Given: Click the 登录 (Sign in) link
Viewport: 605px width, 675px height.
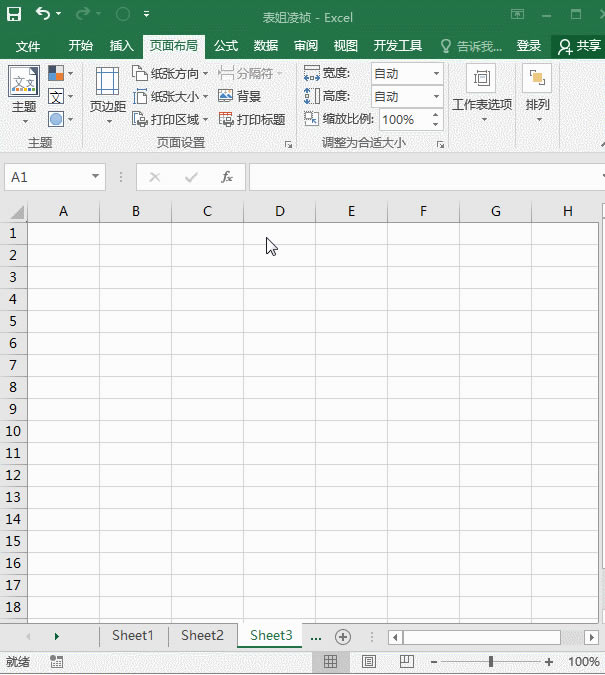Looking at the screenshot, I should (529, 46).
